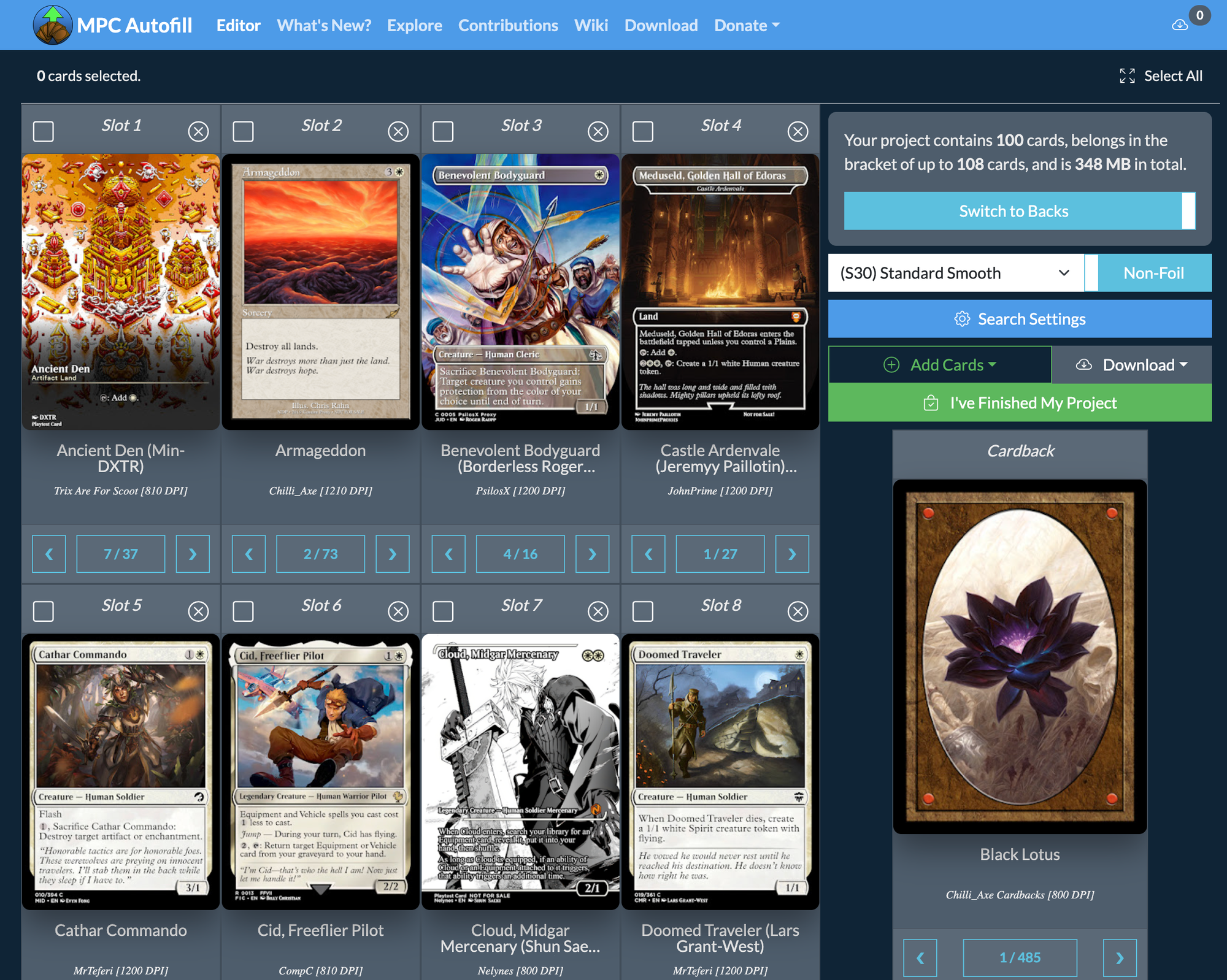Click the Switch to Backs button
The width and height of the screenshot is (1227, 980).
pos(1014,211)
